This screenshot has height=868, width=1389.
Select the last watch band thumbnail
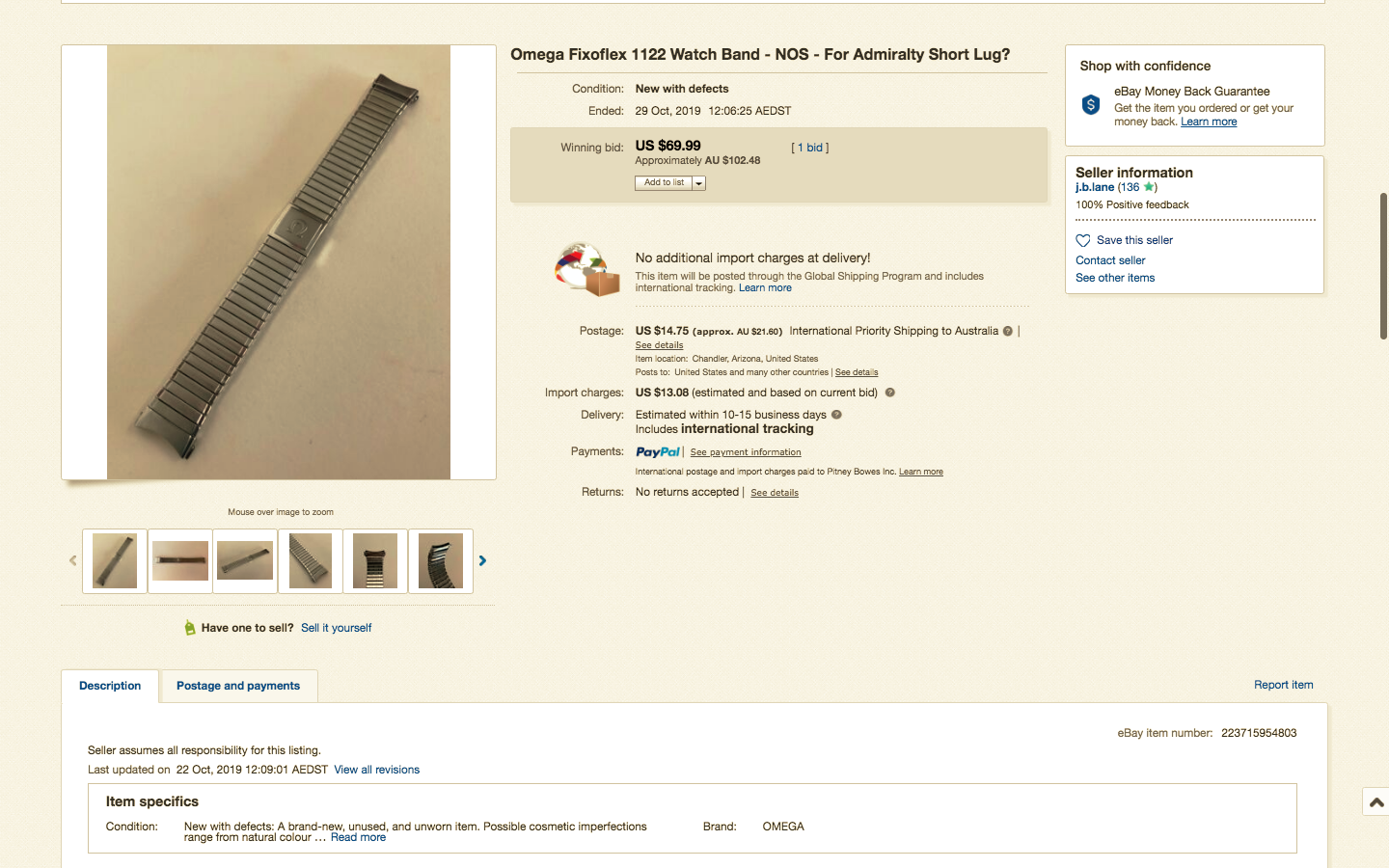[x=441, y=560]
